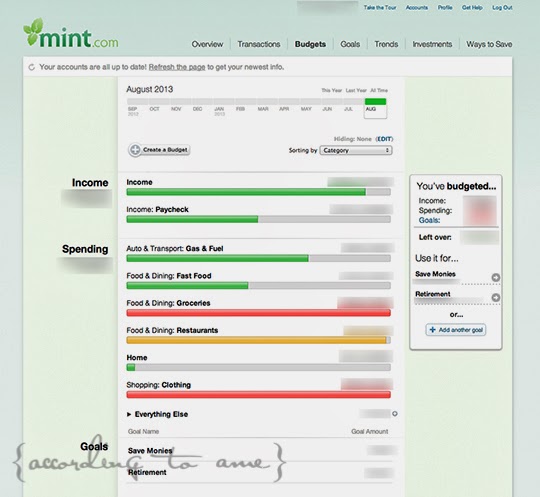The height and width of the screenshot is (497, 540).
Task: Click the Save Monies entry under Use it for
Action: point(435,274)
